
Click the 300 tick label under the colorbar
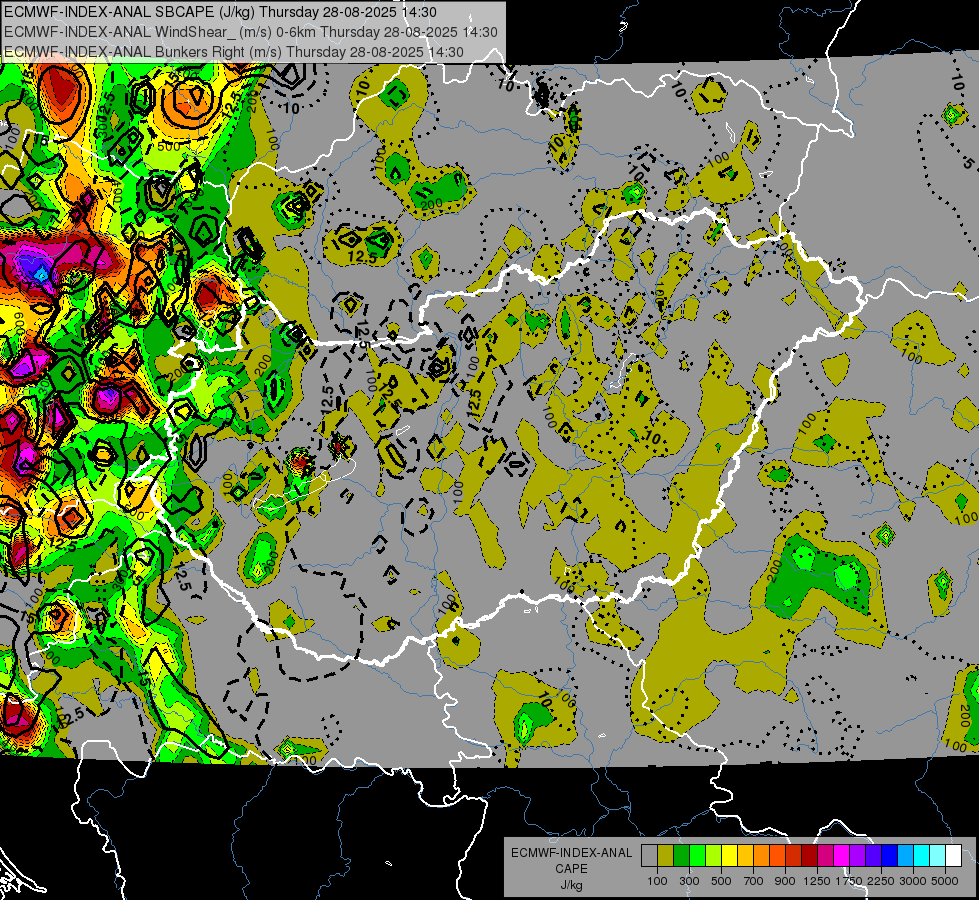coord(689,881)
